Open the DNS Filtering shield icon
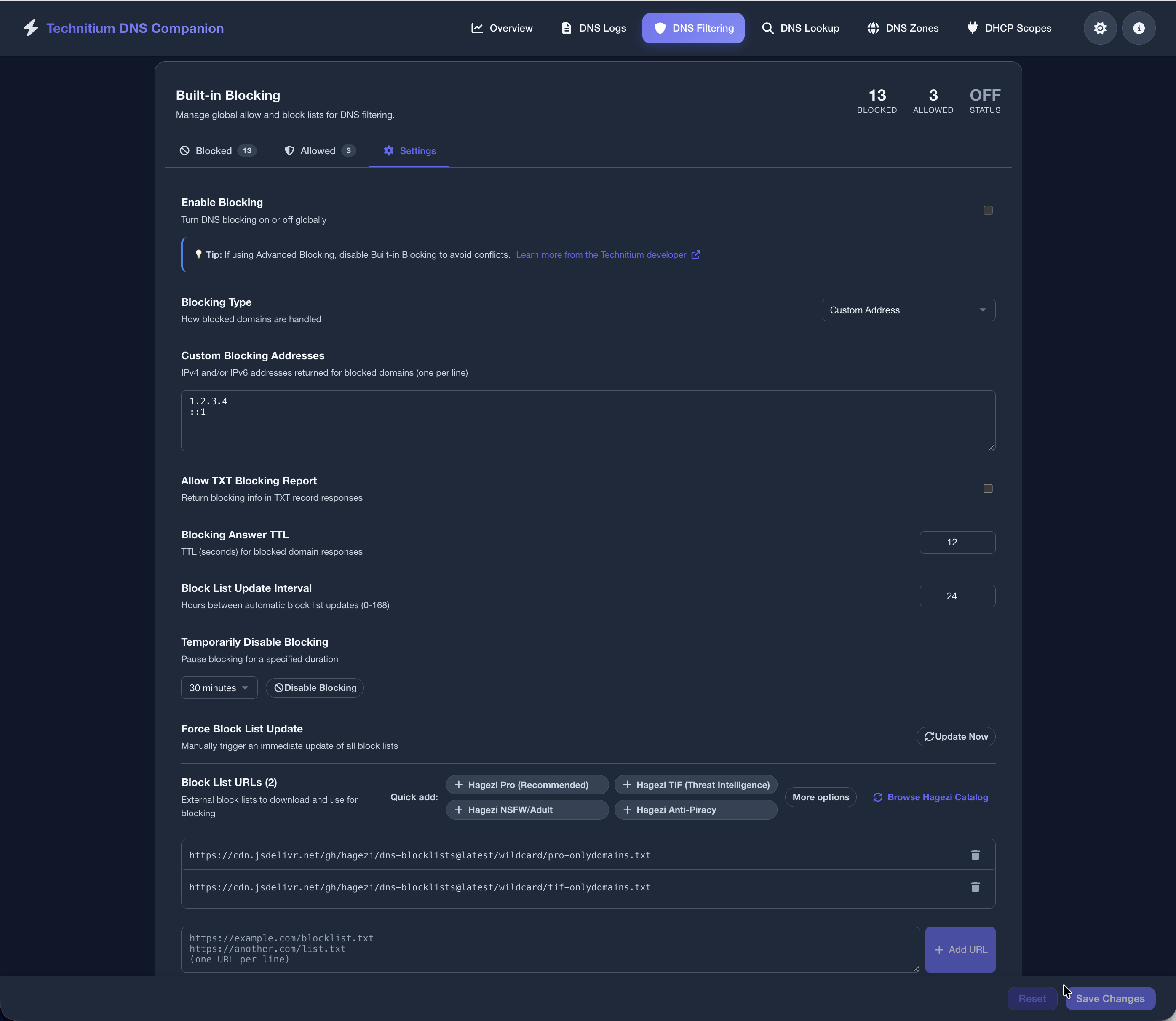The height and width of the screenshot is (1021, 1176). [x=661, y=28]
